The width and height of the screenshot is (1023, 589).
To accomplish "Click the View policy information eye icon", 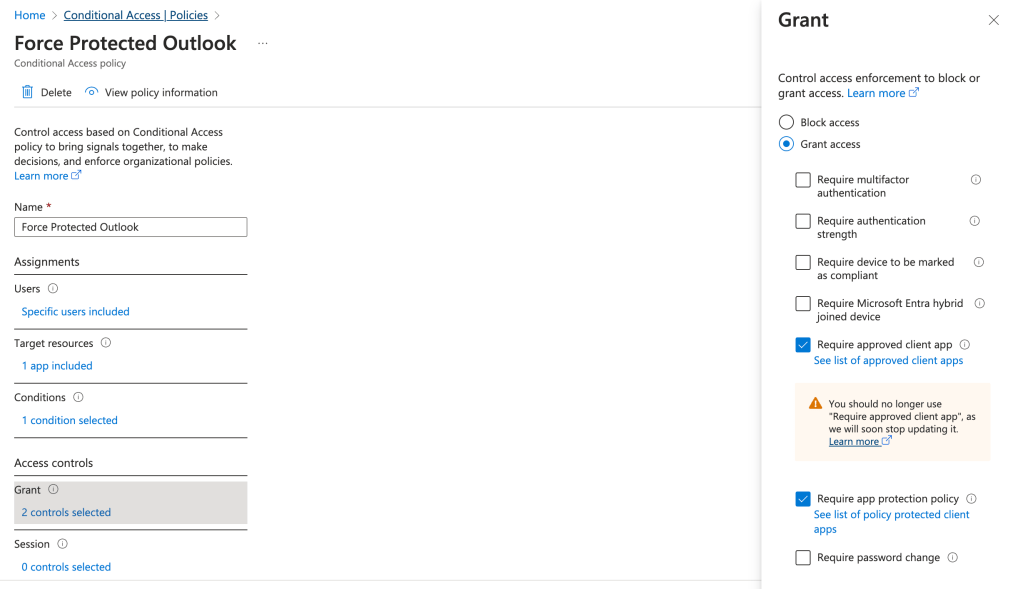I will [x=92, y=92].
